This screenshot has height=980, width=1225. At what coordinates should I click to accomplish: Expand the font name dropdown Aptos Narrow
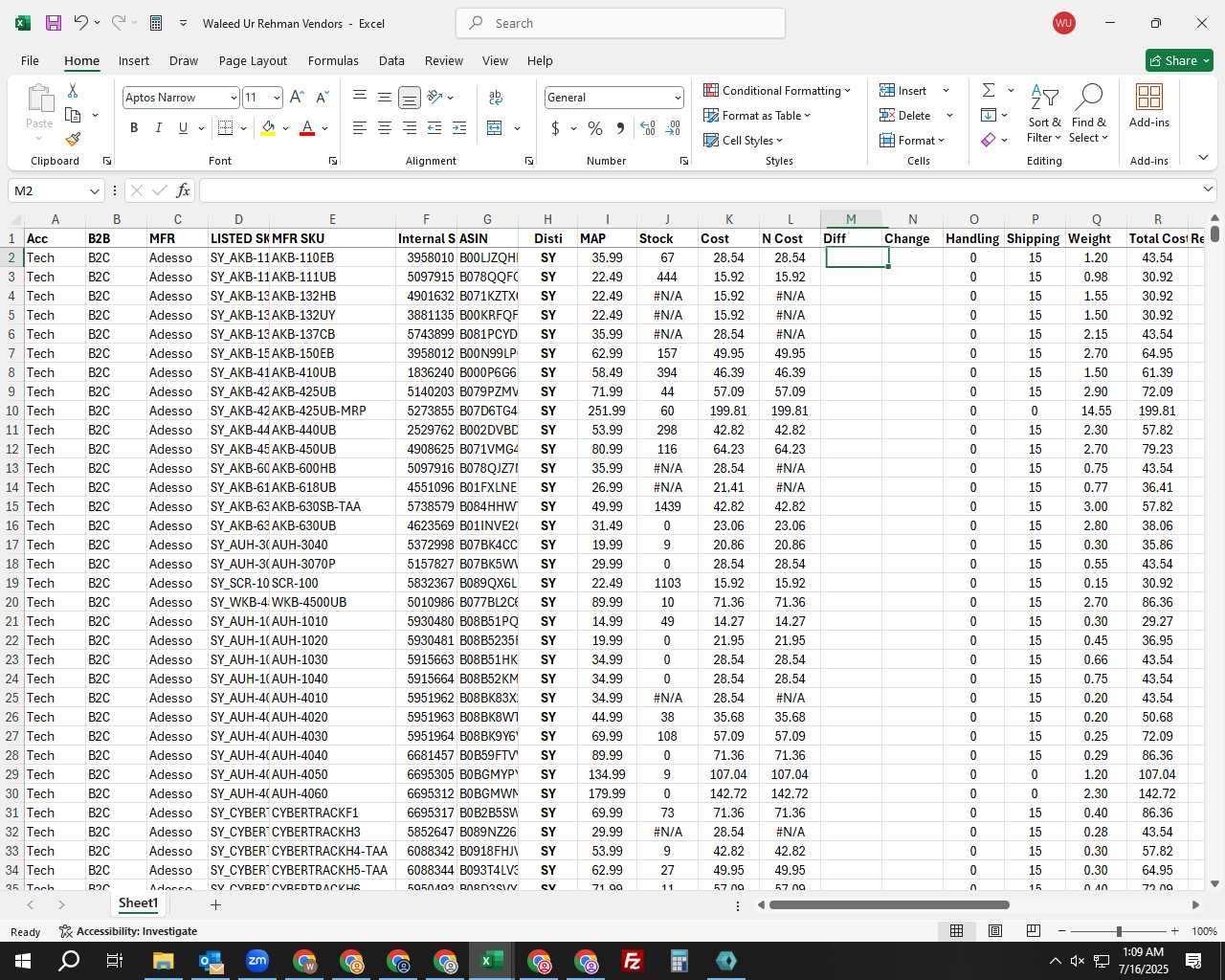[233, 98]
